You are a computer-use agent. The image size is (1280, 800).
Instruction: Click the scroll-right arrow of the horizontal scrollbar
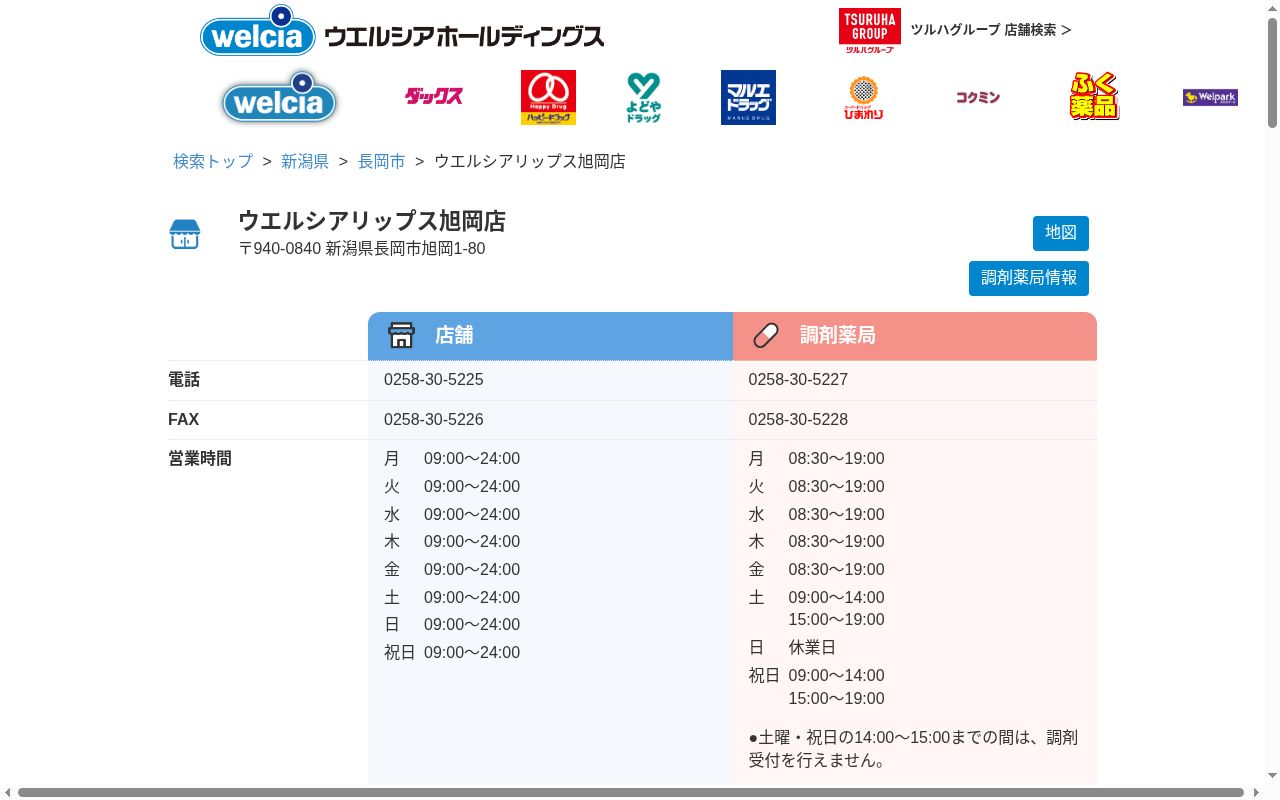[1255, 792]
